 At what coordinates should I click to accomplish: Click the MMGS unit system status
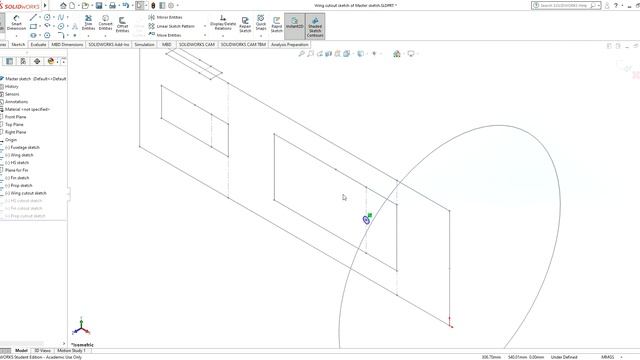click(607, 357)
